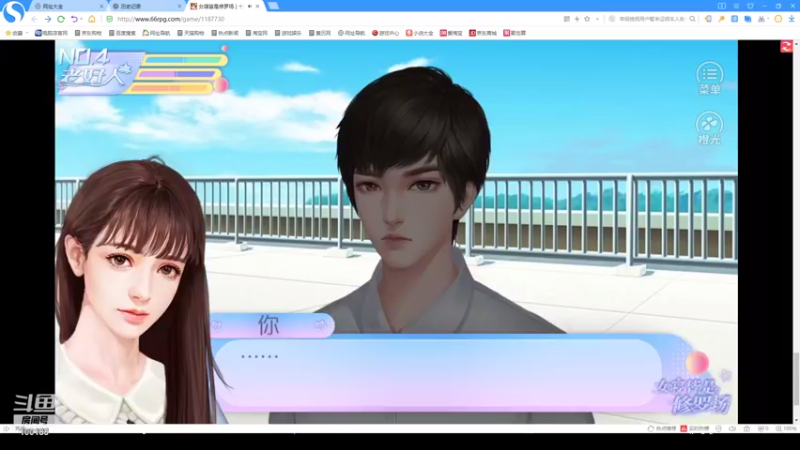The height and width of the screenshot is (450, 800).
Task: Click the blue chat bubbles toolbar icon
Action: (x=747, y=19)
